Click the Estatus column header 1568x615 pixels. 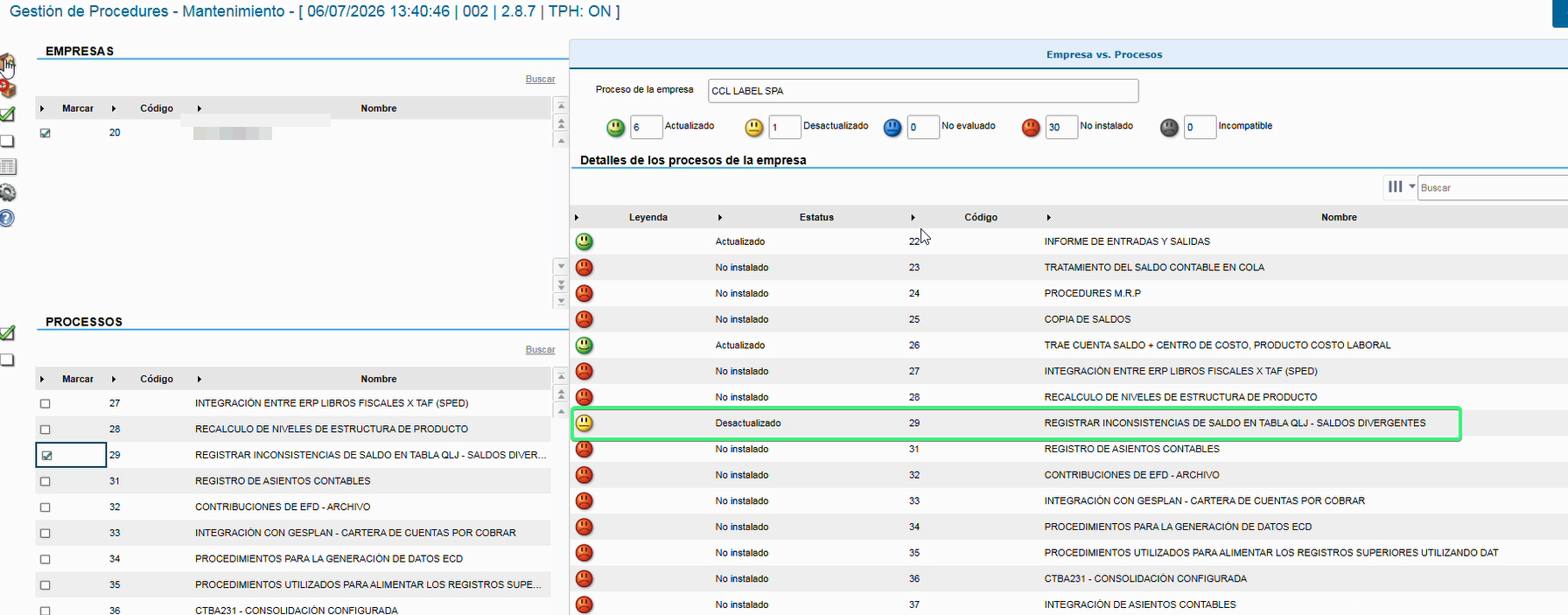(x=816, y=217)
